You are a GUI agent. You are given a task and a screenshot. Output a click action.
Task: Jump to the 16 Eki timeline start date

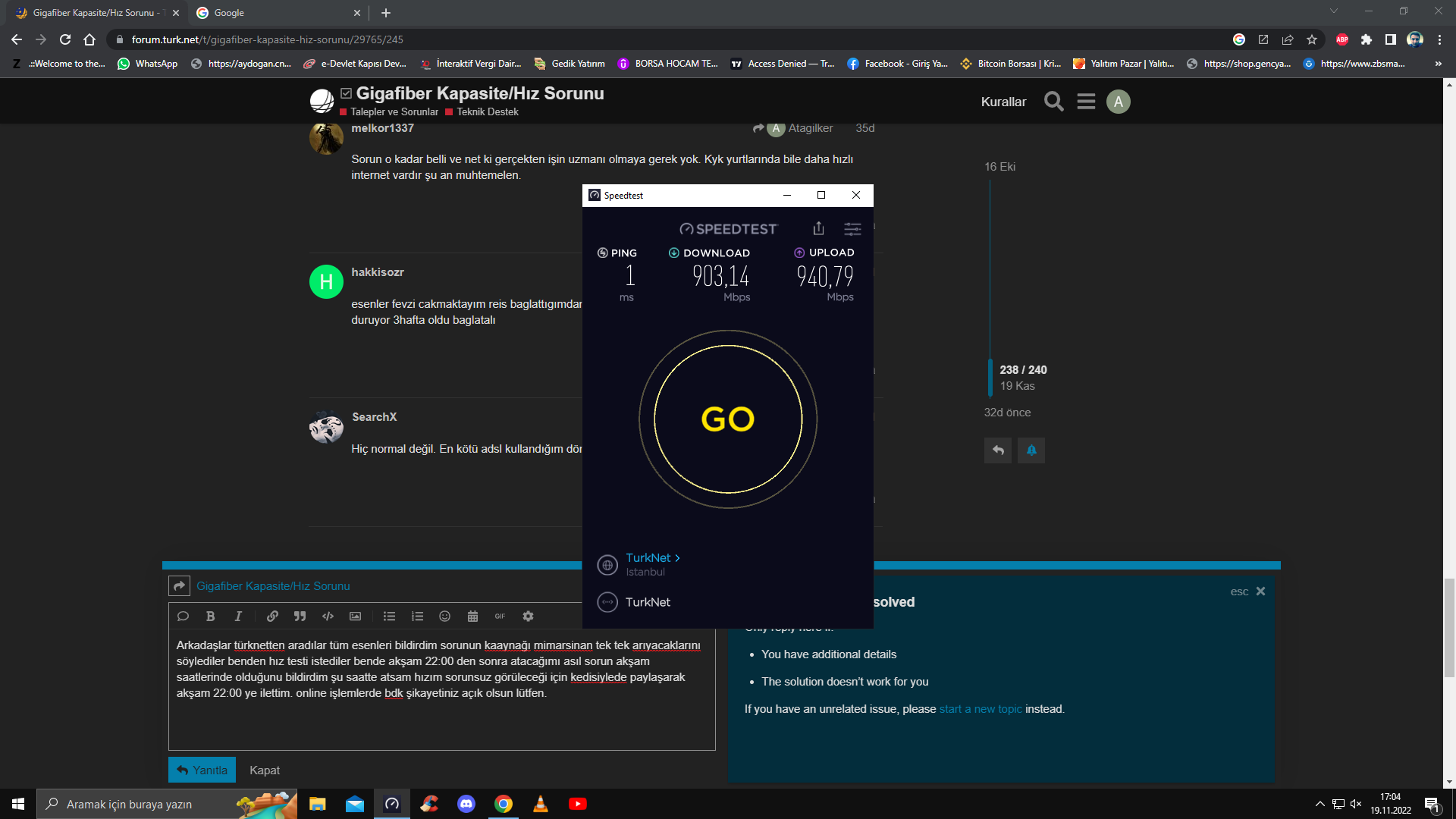(x=999, y=167)
